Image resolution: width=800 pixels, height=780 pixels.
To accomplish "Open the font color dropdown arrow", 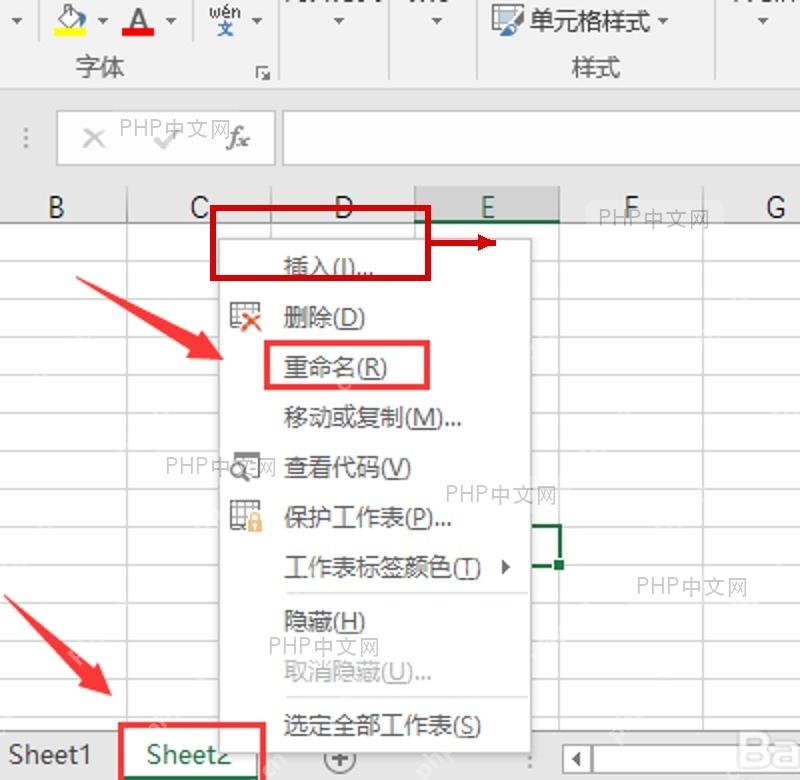I will point(171,21).
